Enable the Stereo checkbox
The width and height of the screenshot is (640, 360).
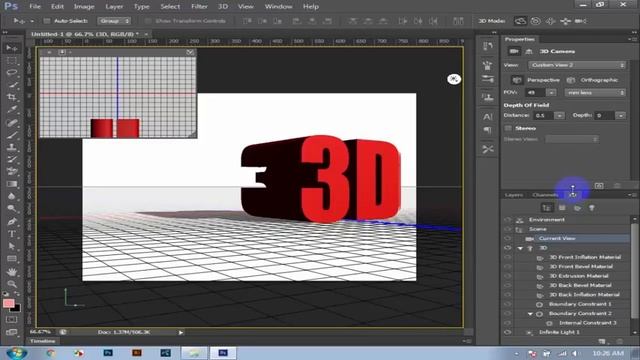pos(508,128)
